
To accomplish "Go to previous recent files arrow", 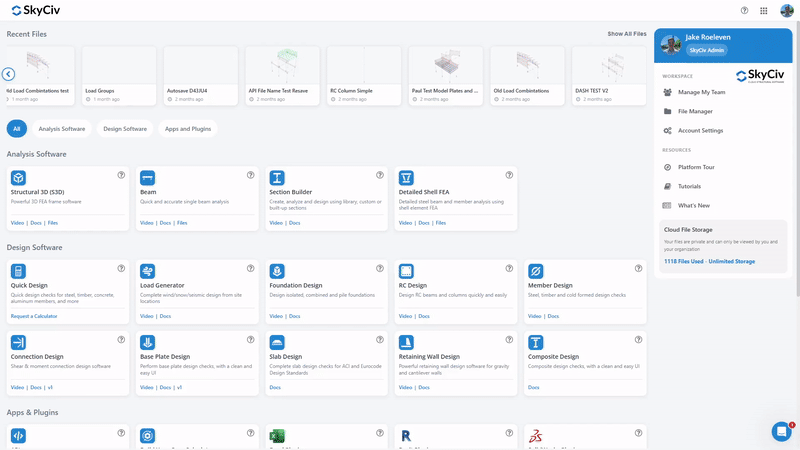I will [x=8, y=74].
